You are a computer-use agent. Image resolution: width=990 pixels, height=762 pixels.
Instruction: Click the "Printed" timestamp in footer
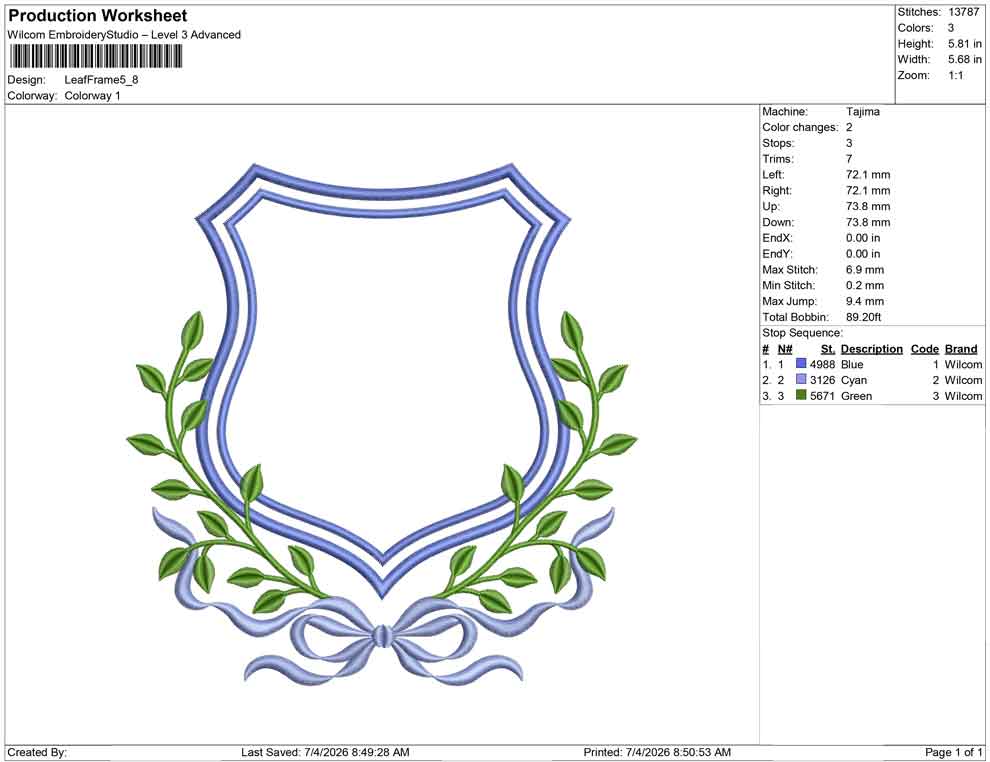coord(657,752)
